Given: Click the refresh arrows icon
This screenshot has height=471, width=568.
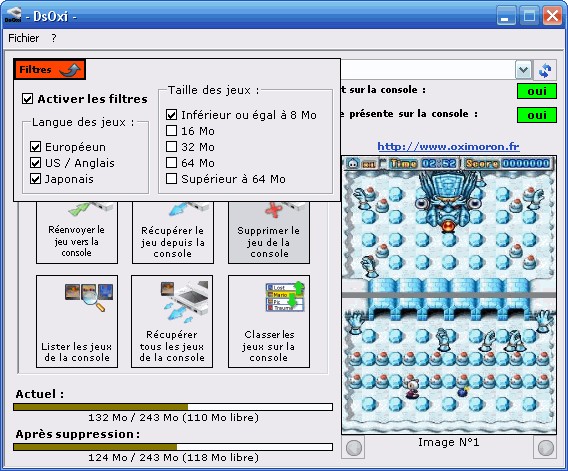Looking at the screenshot, I should coord(545,70).
